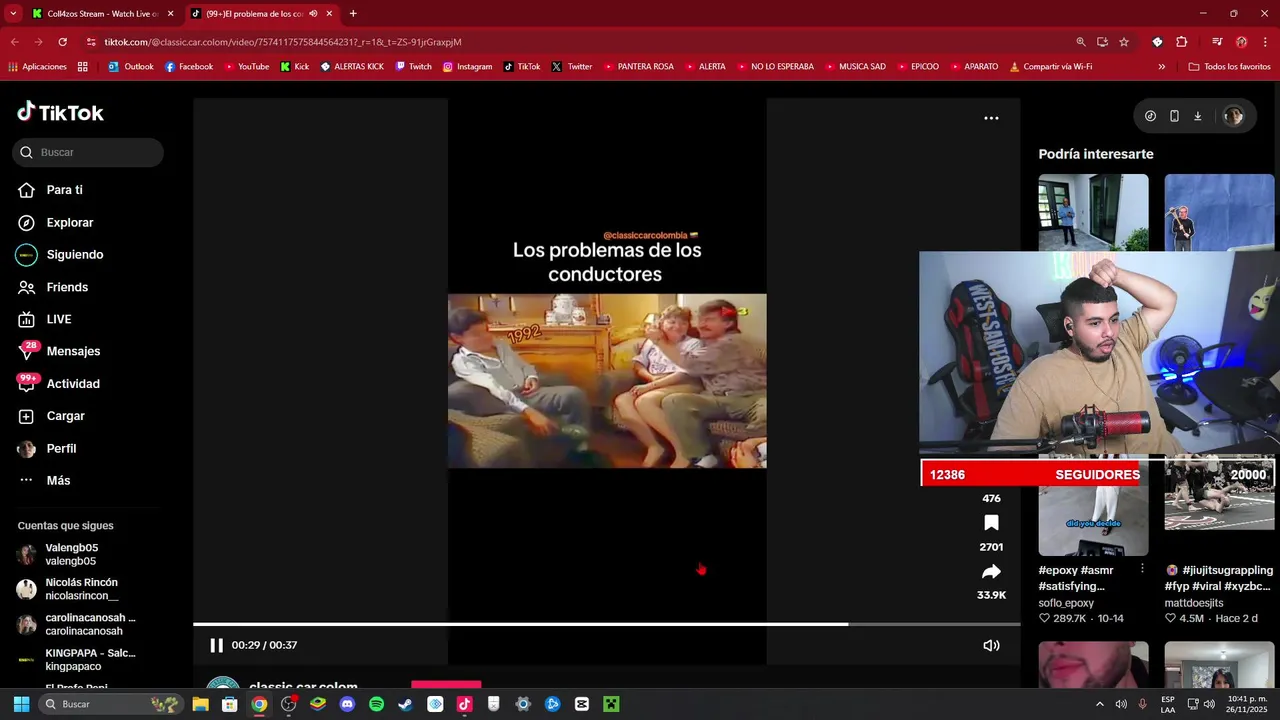Open the Instagram bookmark

(467, 67)
